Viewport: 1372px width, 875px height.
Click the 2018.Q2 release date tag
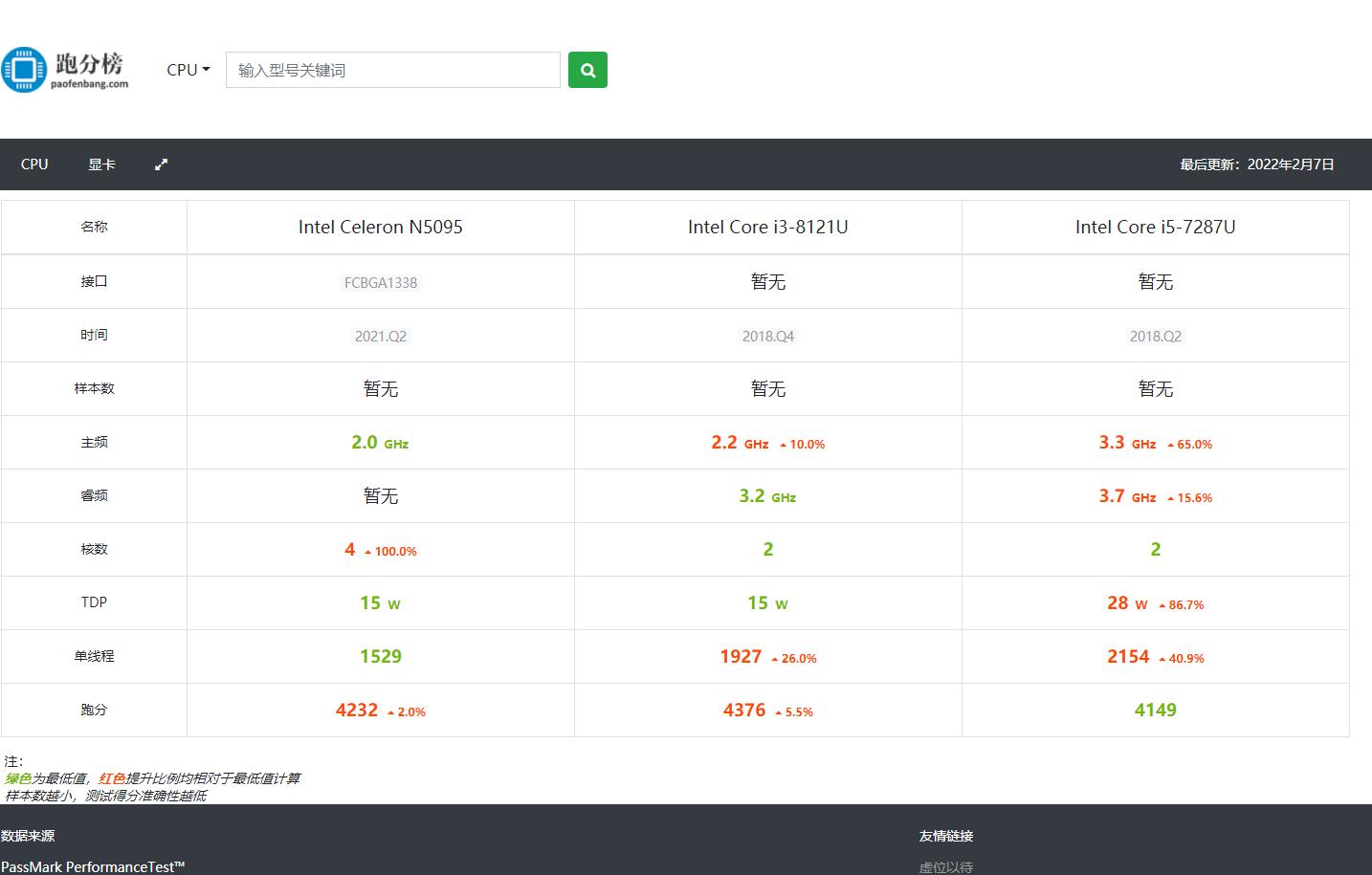point(1155,337)
